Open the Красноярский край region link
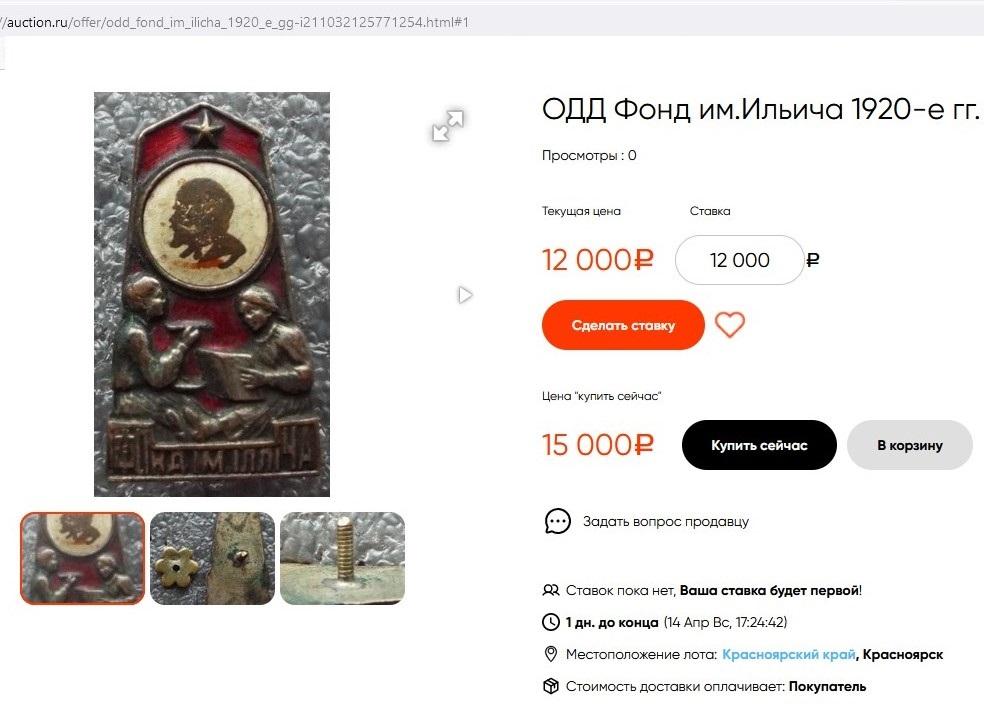This screenshot has height=708, width=984. (x=789, y=654)
